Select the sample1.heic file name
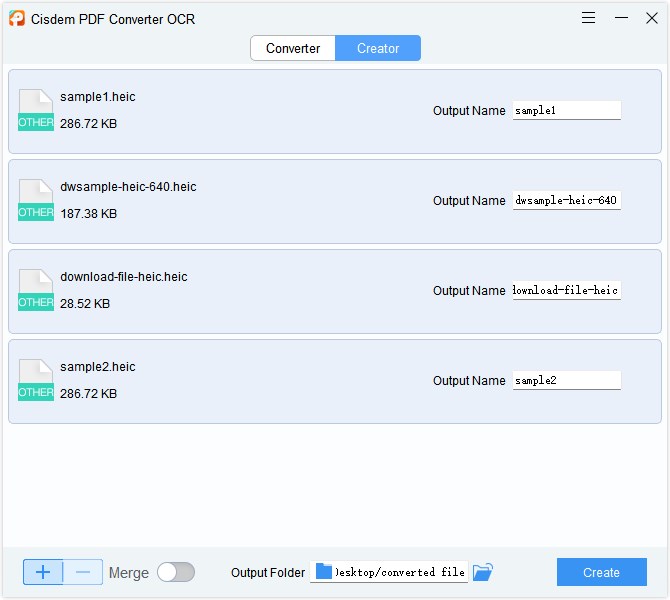This screenshot has height=600, width=670. [98, 97]
